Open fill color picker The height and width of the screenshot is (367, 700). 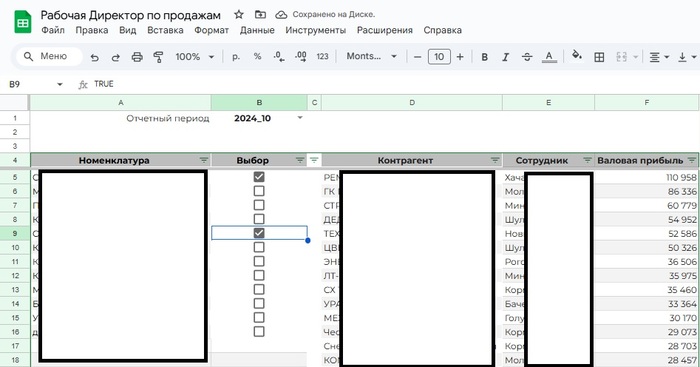[x=577, y=55]
